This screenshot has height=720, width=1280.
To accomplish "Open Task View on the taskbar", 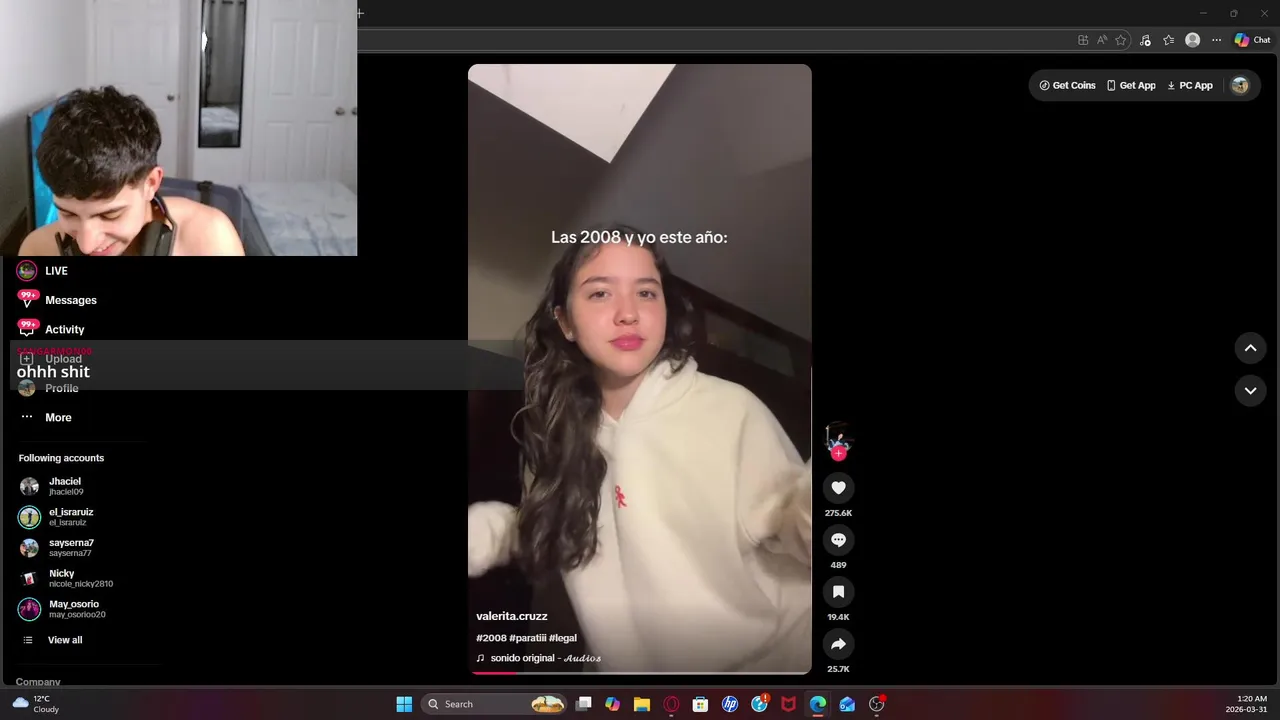I will (584, 704).
